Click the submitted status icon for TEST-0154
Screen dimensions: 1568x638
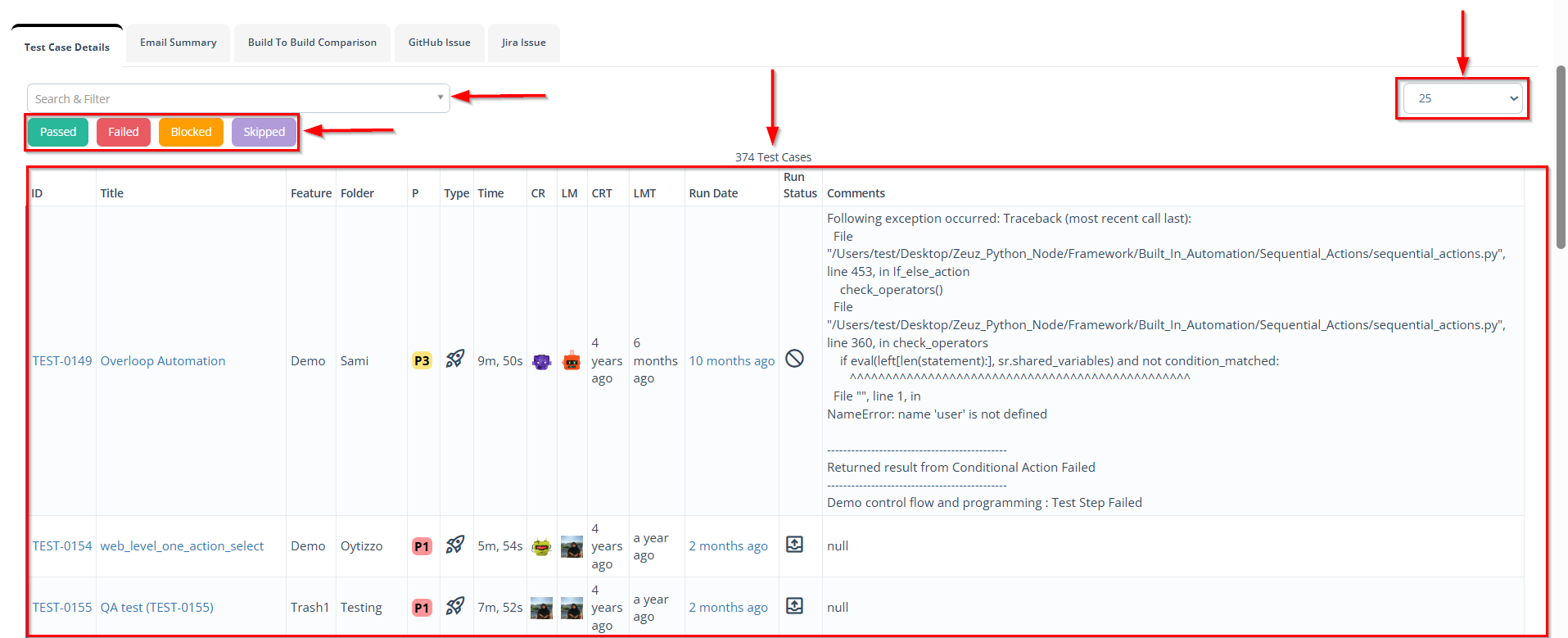coord(794,545)
